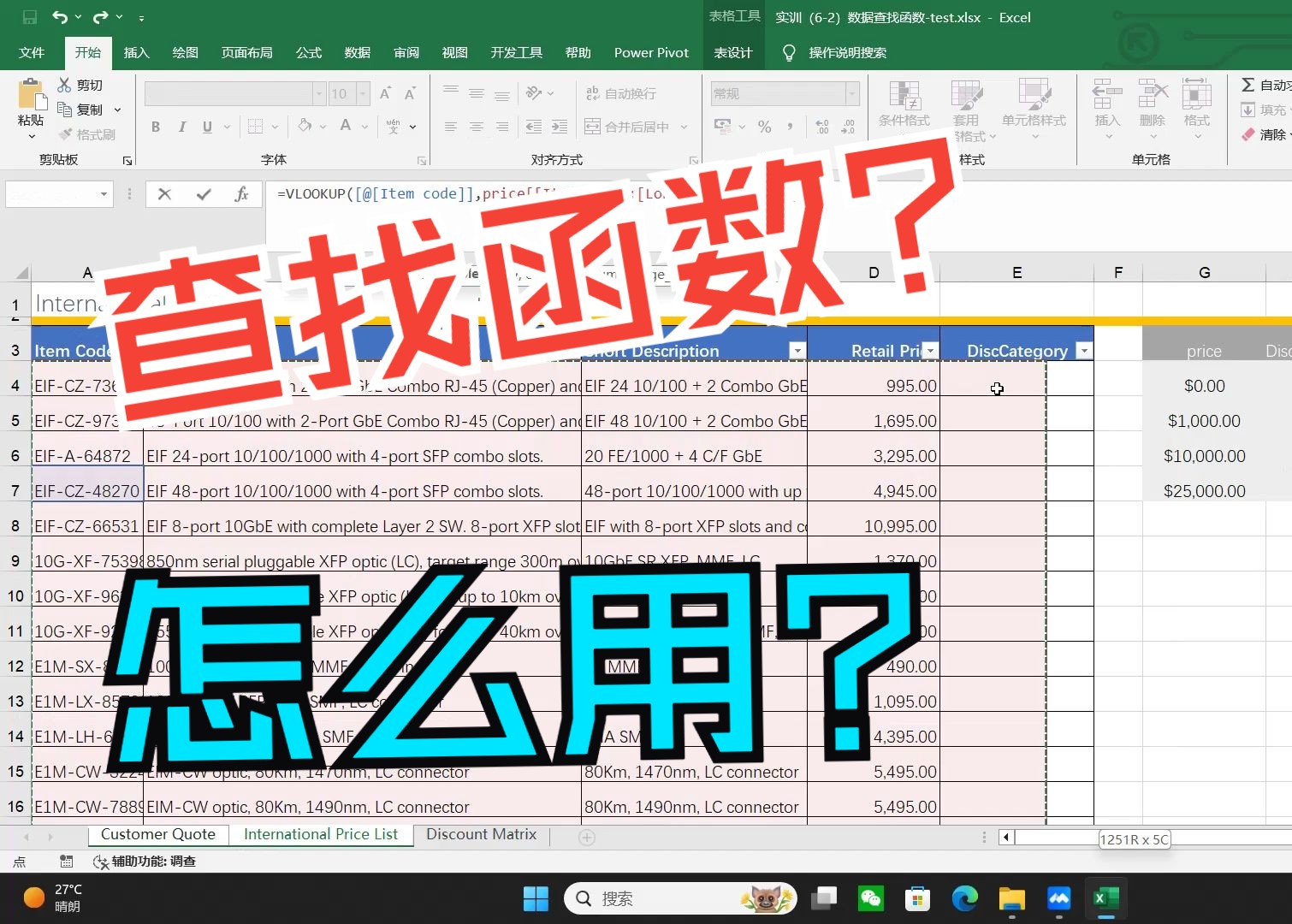
Task: Toggle underline formatting
Action: click(206, 127)
